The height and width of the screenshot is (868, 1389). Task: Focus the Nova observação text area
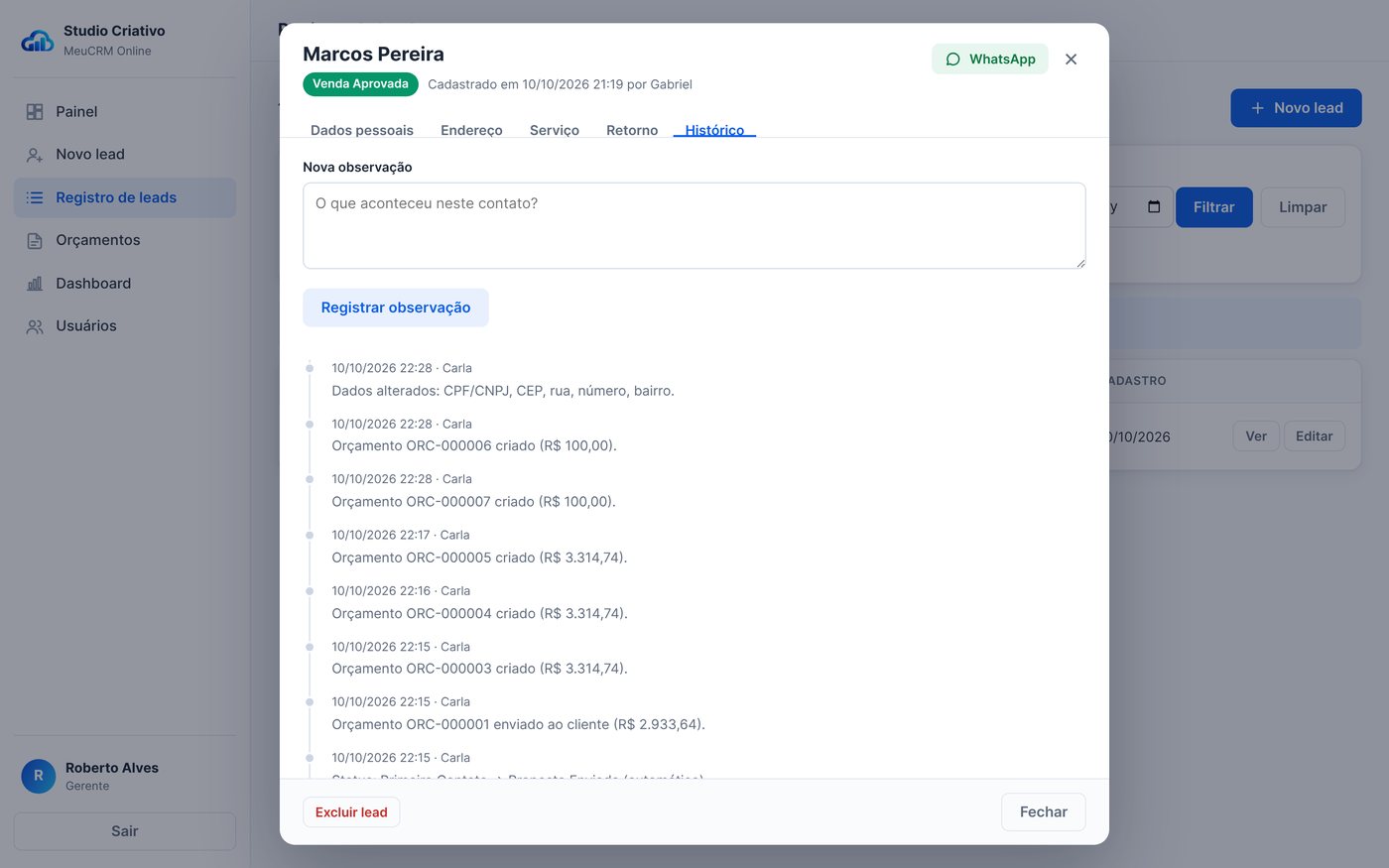point(694,225)
